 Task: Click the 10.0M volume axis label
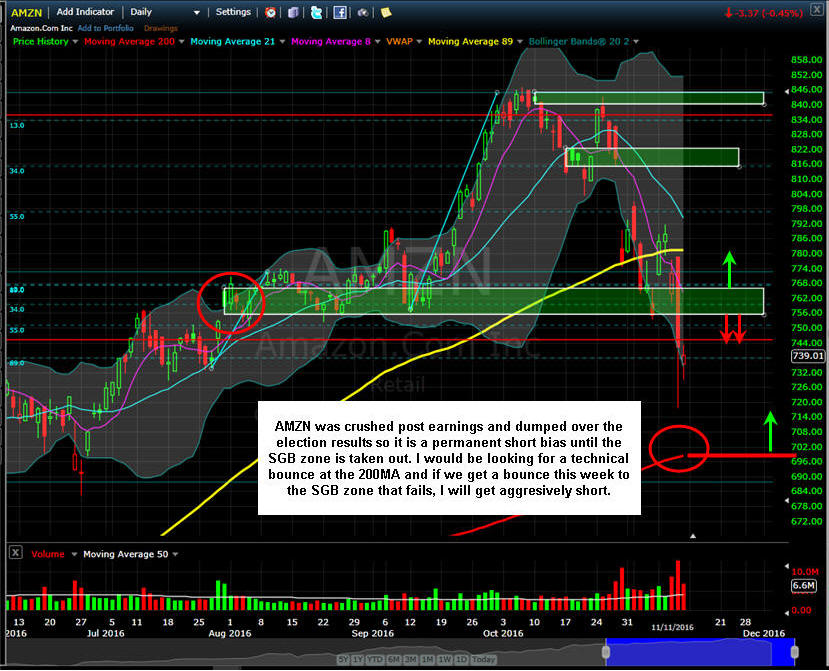(805, 571)
